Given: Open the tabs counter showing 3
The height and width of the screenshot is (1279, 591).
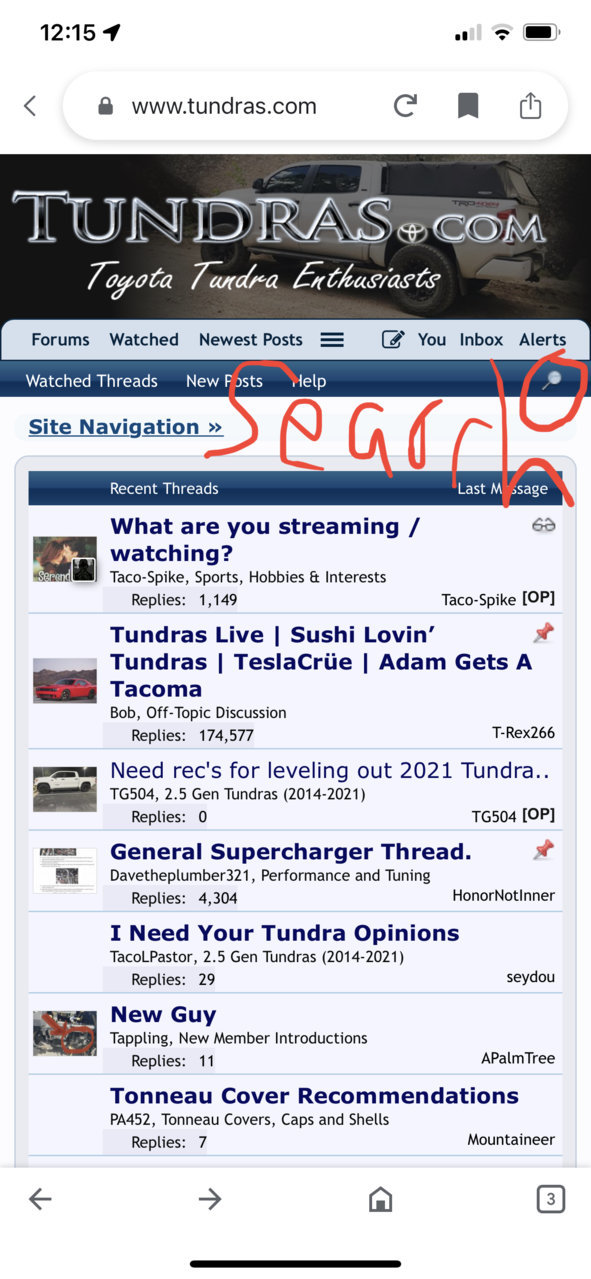Looking at the screenshot, I should point(550,1199).
